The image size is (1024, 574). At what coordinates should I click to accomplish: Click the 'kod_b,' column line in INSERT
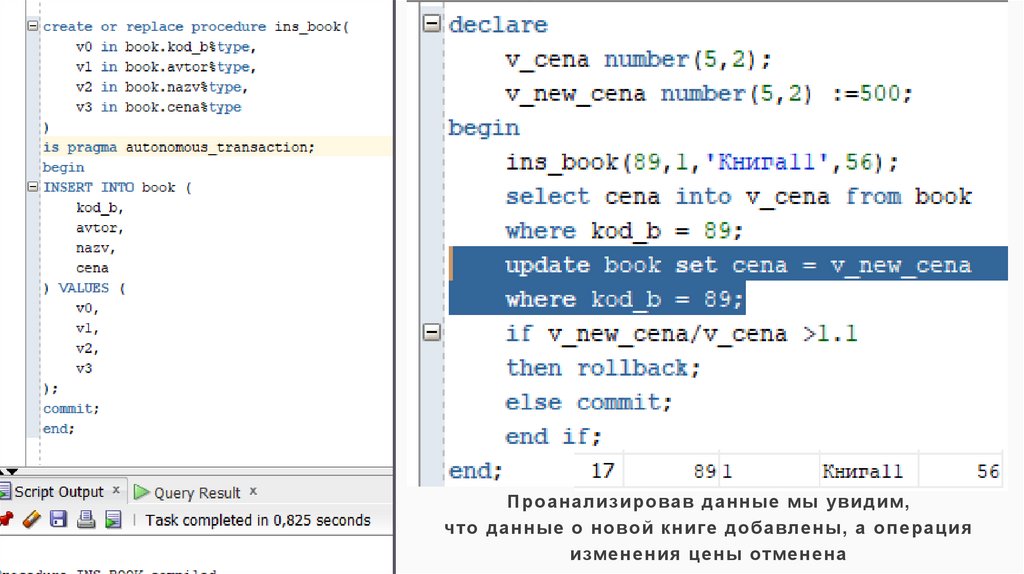pyautogui.click(x=99, y=207)
